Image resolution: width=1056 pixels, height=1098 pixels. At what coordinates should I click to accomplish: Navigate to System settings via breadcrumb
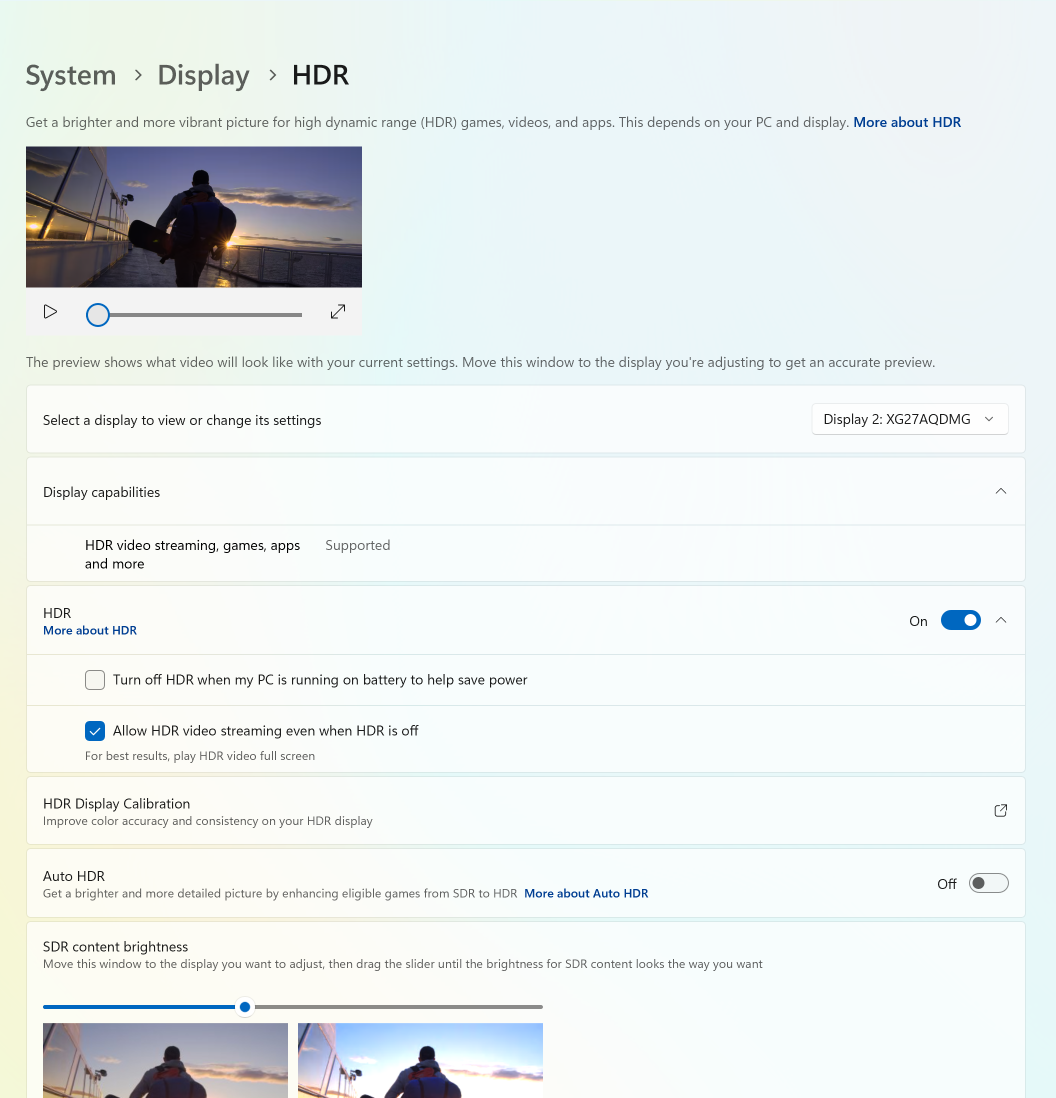pos(70,75)
